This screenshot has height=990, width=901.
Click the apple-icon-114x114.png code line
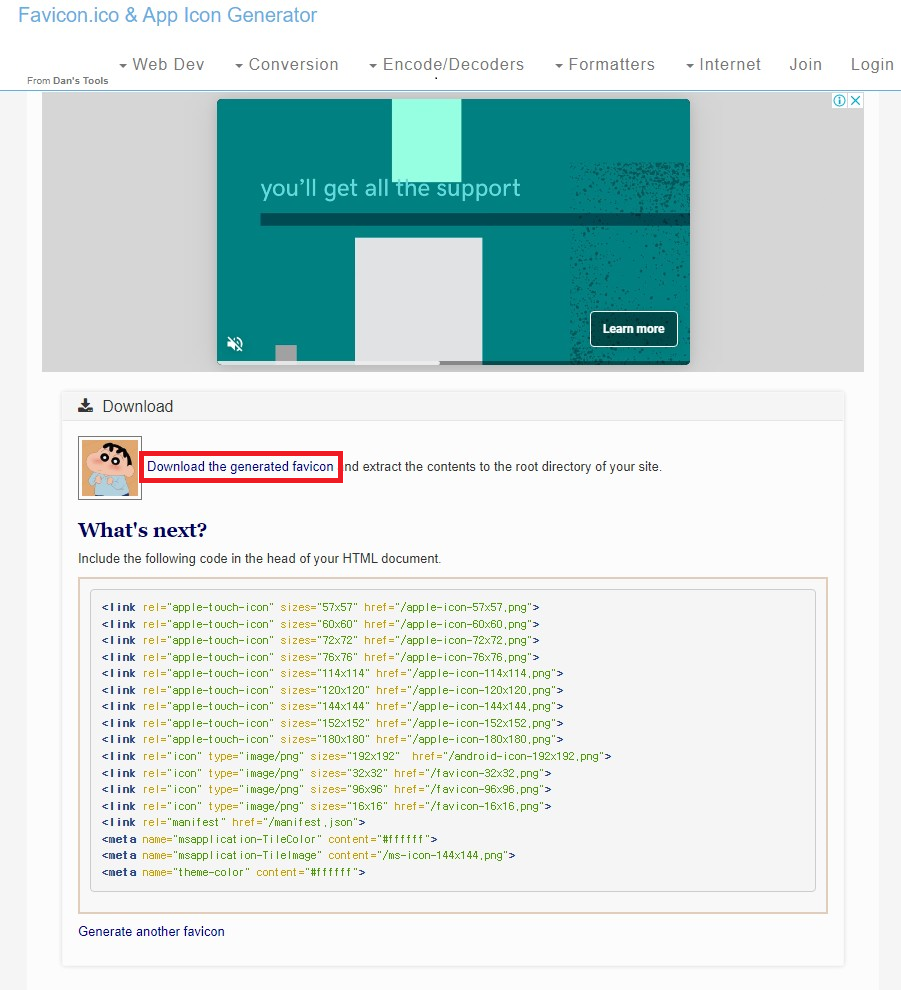332,674
